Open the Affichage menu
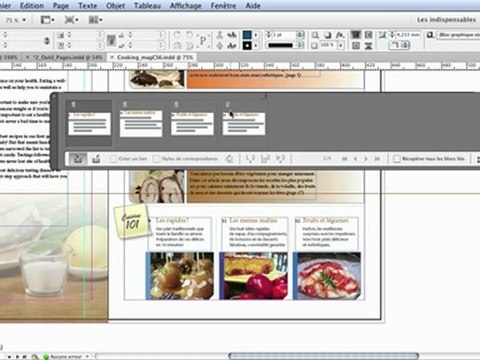This screenshot has height=360, width=480. coord(186,6)
